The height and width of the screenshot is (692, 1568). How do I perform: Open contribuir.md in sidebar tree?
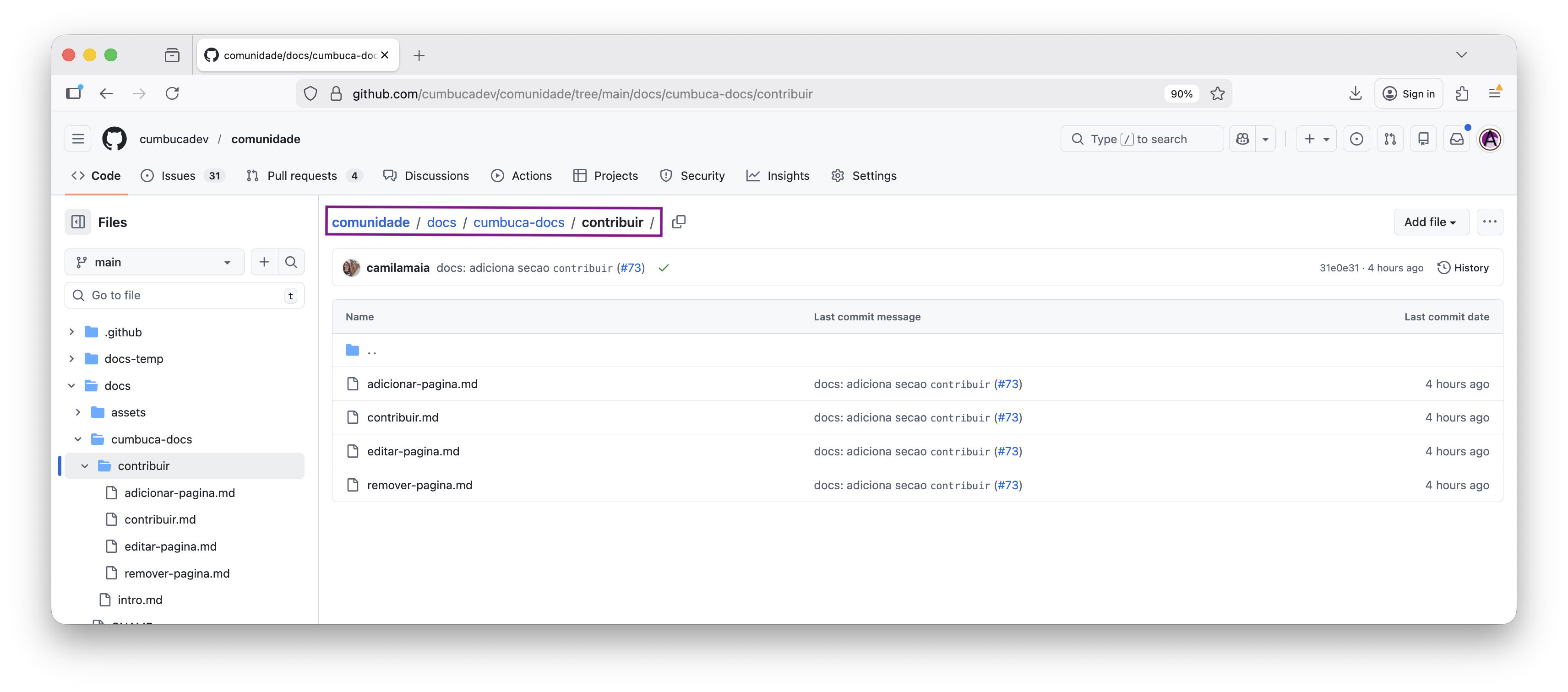point(160,519)
